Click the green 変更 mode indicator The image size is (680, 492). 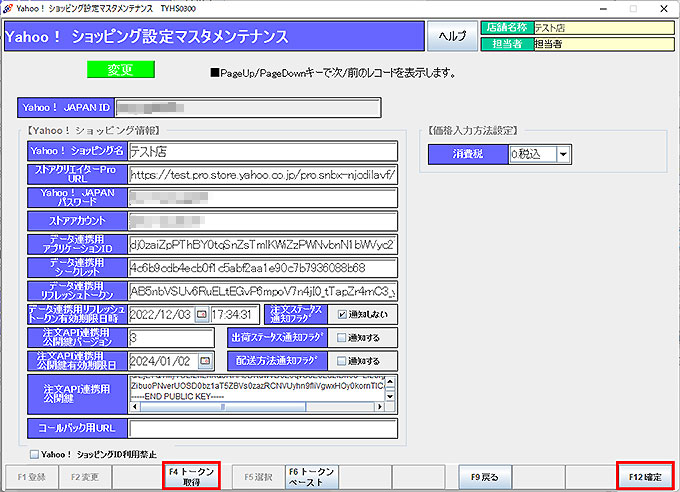point(121,69)
